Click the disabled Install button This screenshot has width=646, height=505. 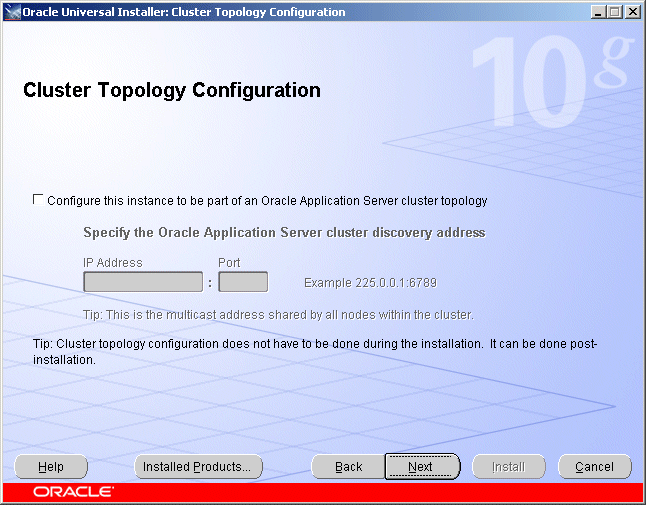[x=509, y=467]
